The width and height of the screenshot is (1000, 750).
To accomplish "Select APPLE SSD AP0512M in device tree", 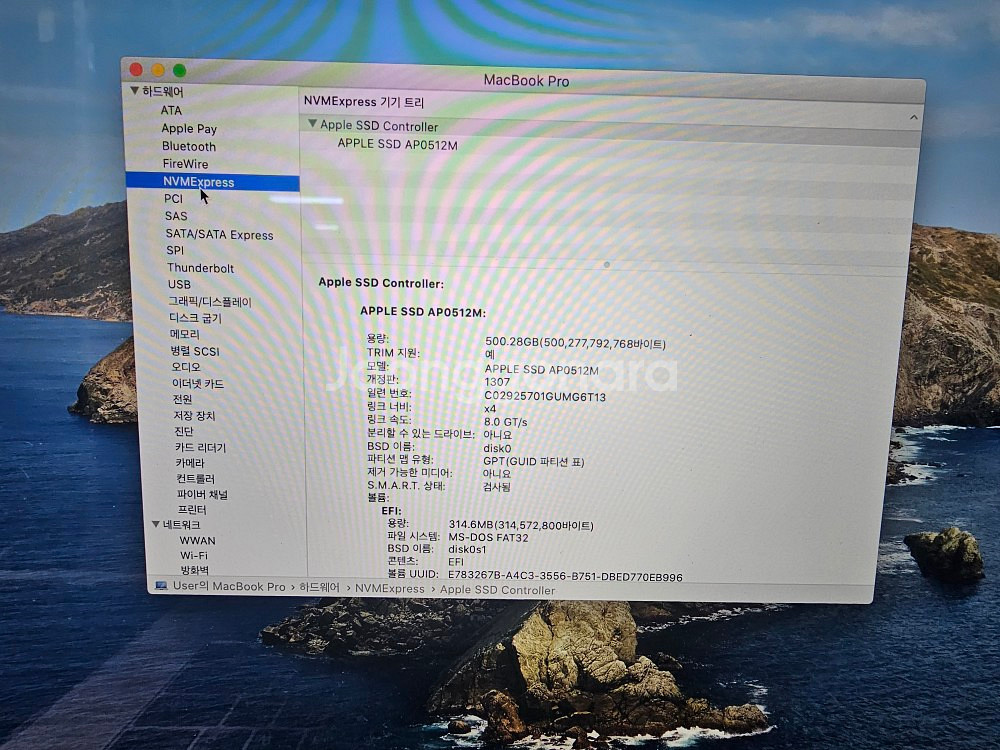I will coord(397,144).
